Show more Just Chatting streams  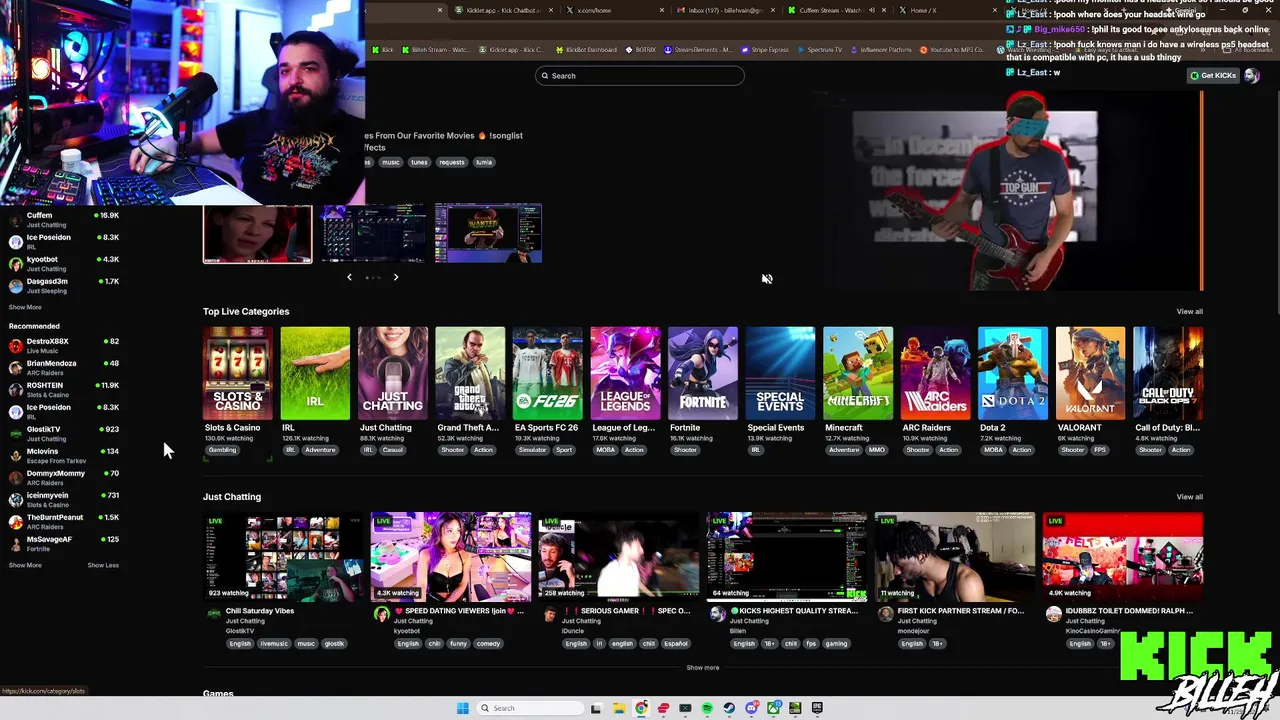tap(702, 667)
